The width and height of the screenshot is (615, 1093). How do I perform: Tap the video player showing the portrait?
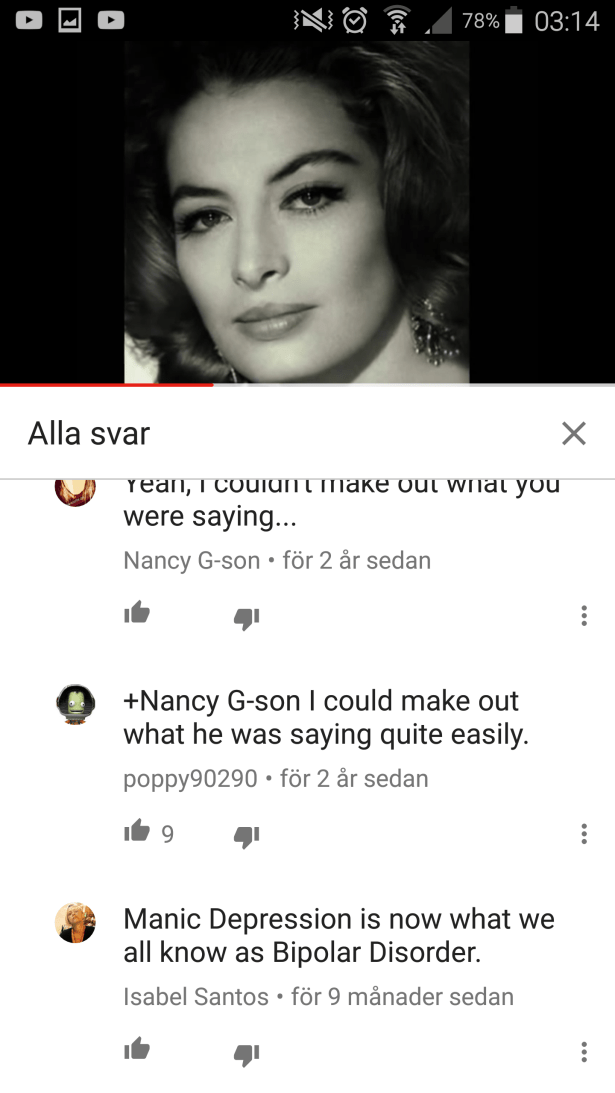point(308,212)
